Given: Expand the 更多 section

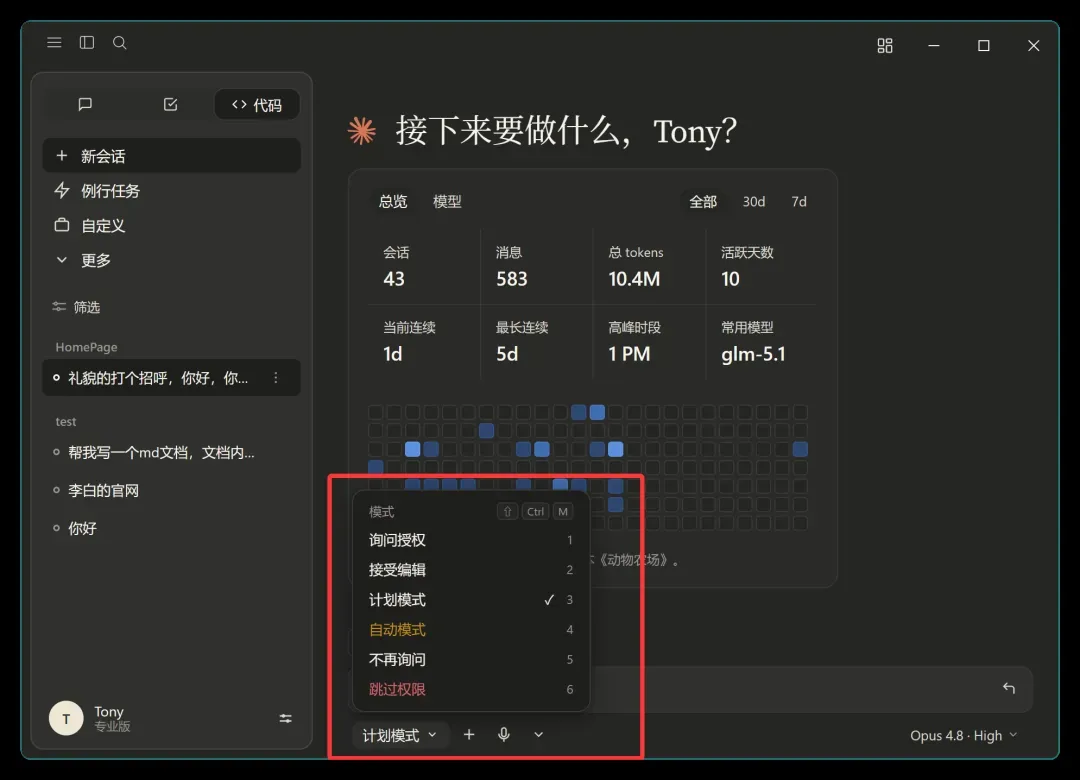Looking at the screenshot, I should (172, 260).
